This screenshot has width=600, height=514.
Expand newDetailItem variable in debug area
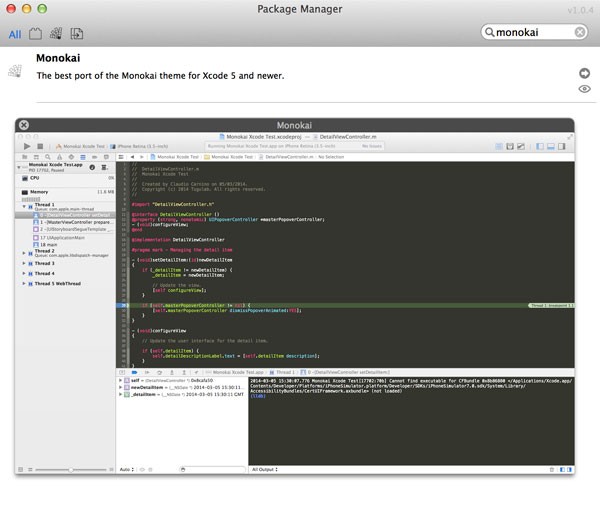click(x=121, y=387)
